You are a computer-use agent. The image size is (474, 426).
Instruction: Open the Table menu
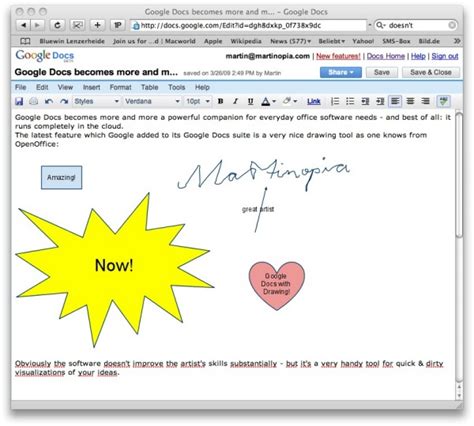(149, 87)
